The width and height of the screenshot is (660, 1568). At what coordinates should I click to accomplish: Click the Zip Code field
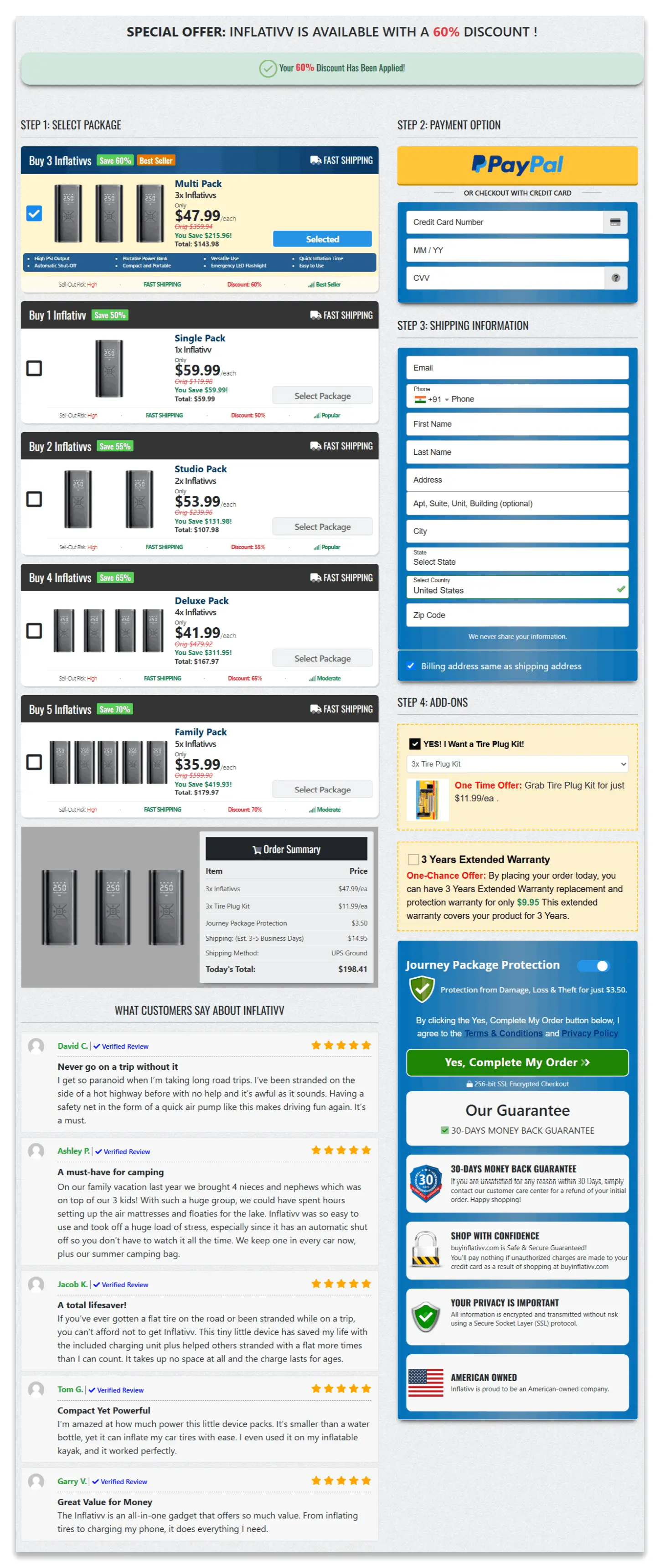click(517, 615)
